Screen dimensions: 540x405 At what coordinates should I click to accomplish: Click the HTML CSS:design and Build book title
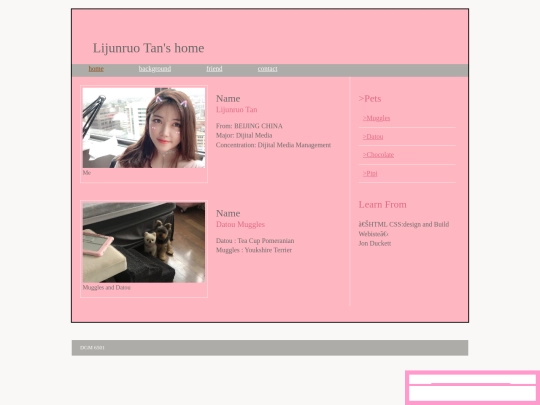[404, 229]
